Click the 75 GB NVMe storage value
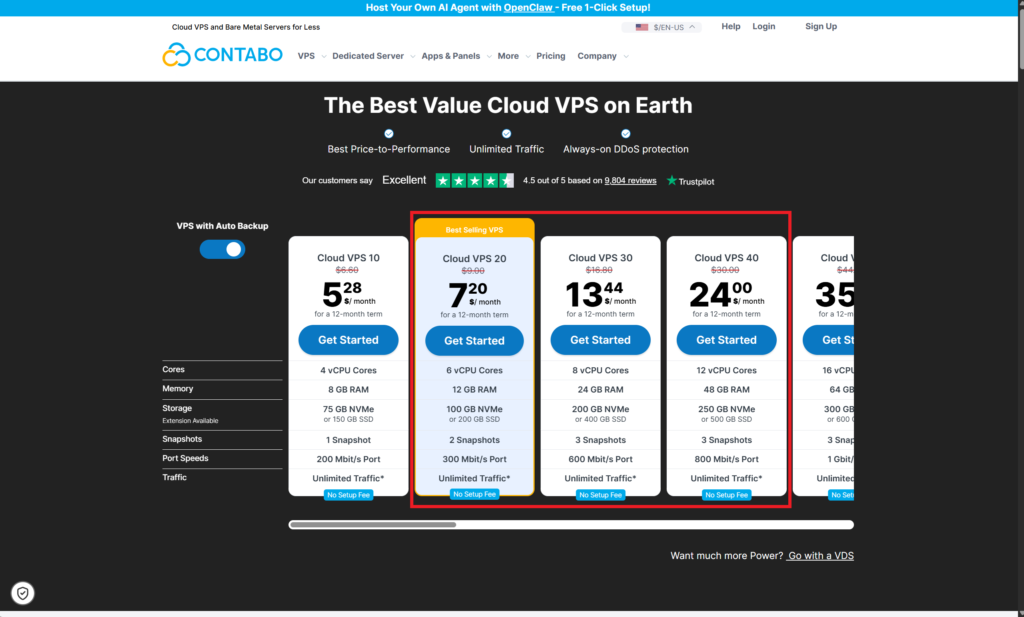 348,409
